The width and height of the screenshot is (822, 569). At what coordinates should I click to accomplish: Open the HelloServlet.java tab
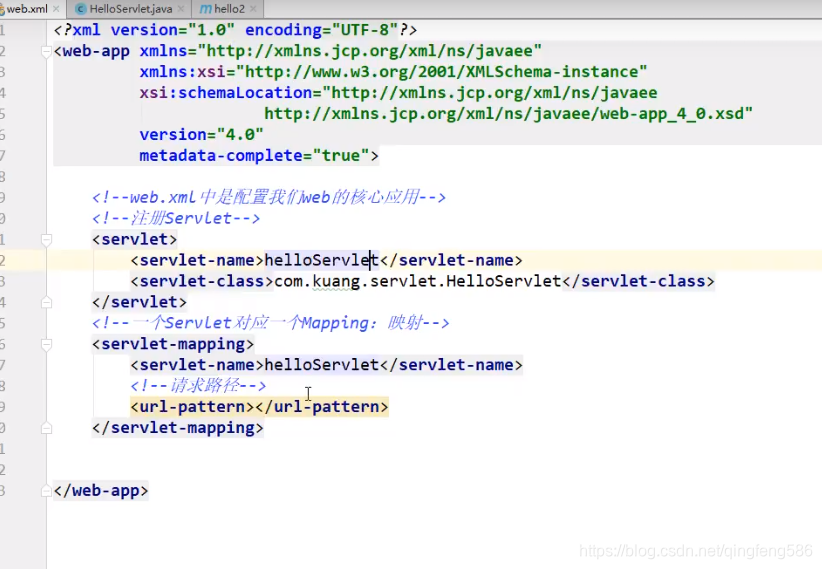tap(130, 9)
